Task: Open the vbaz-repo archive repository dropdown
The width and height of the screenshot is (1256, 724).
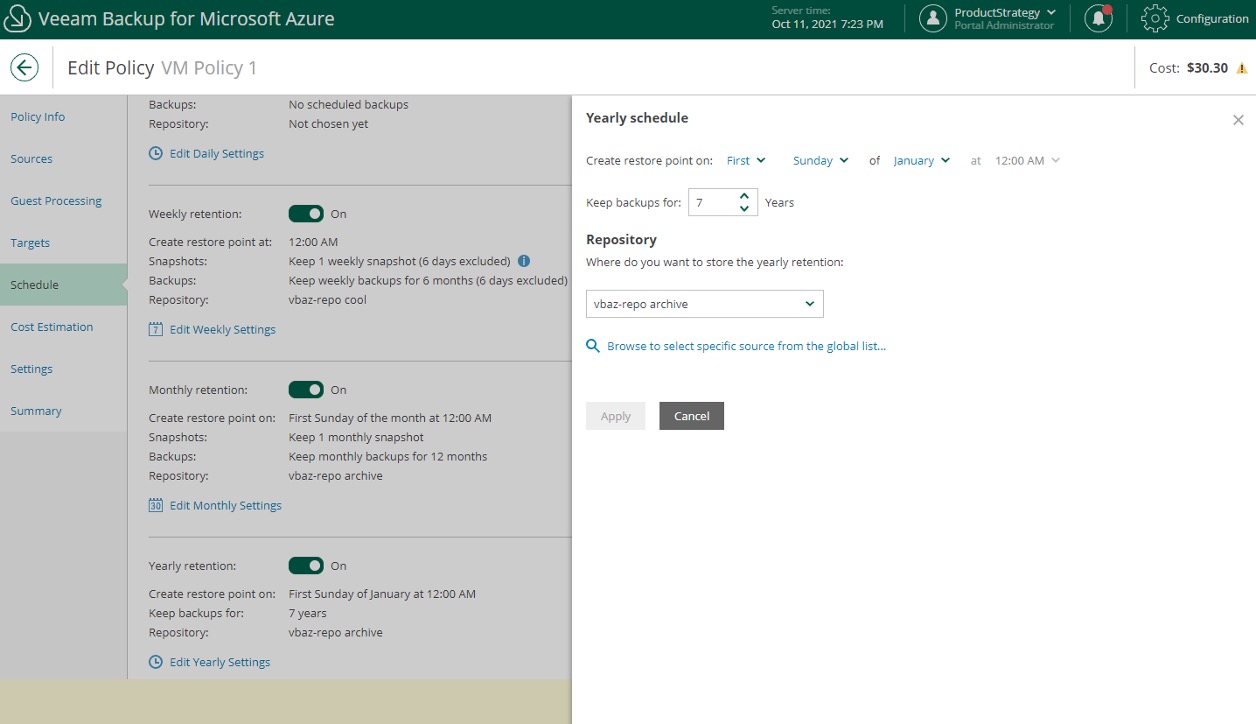Action: (x=704, y=303)
